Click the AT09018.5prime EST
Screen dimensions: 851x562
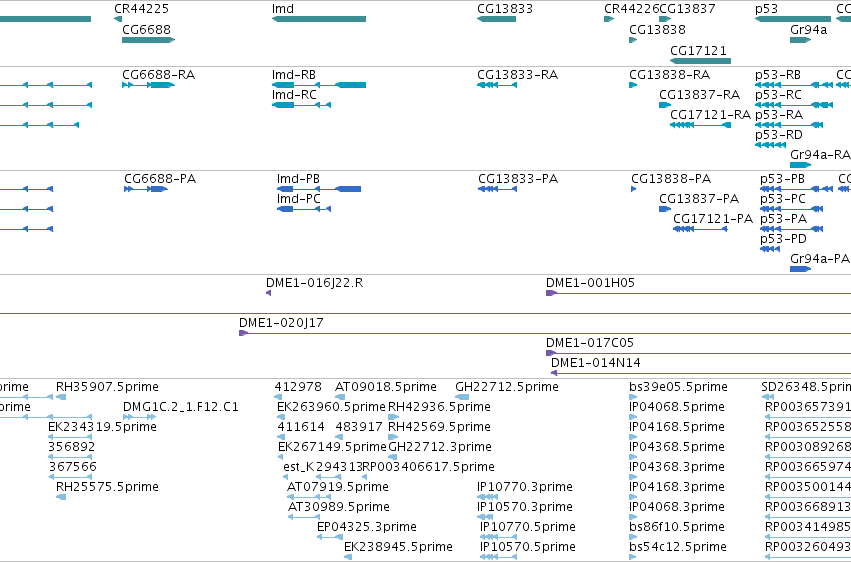(340, 397)
